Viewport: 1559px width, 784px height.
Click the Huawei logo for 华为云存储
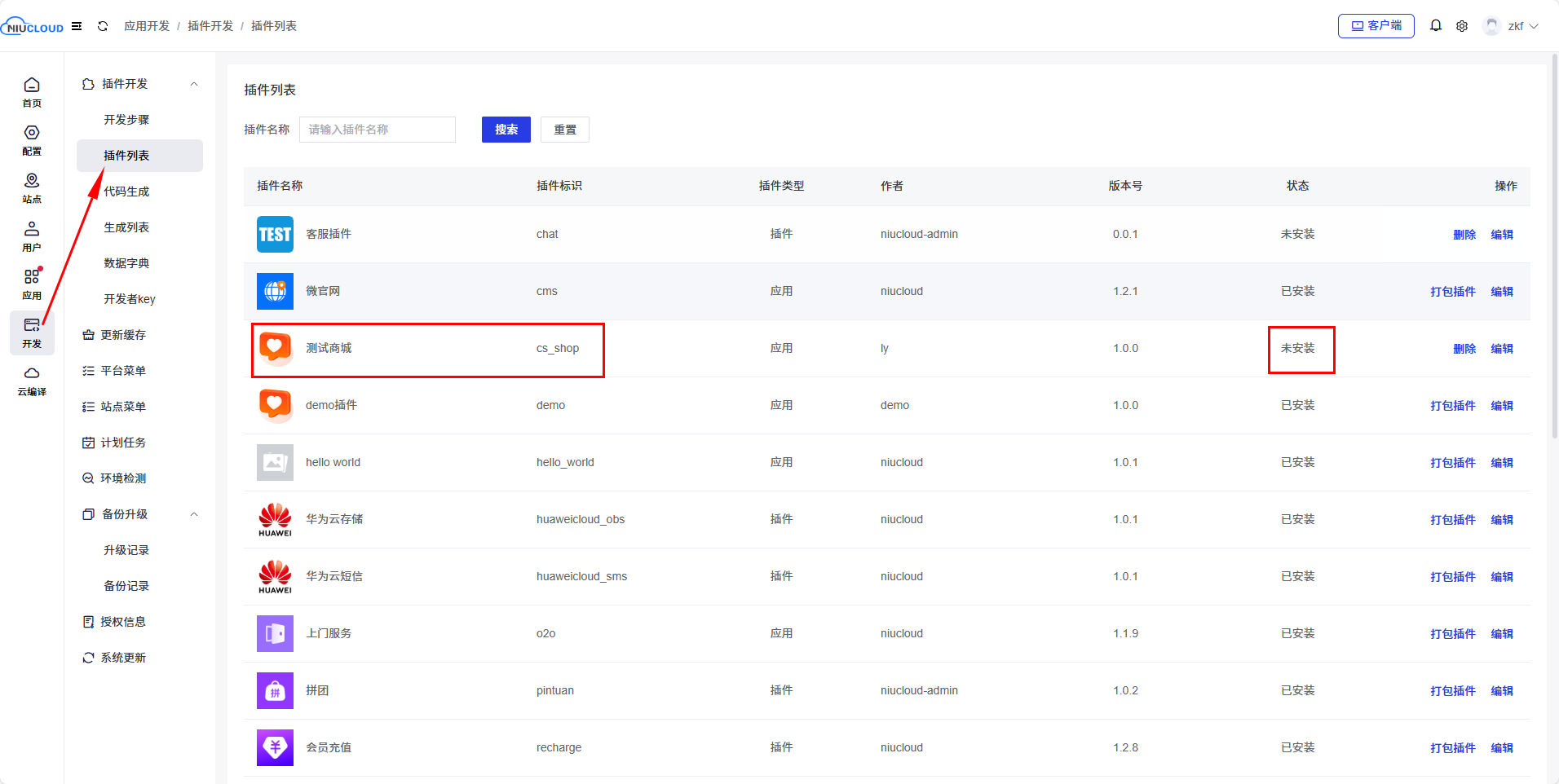(x=275, y=519)
